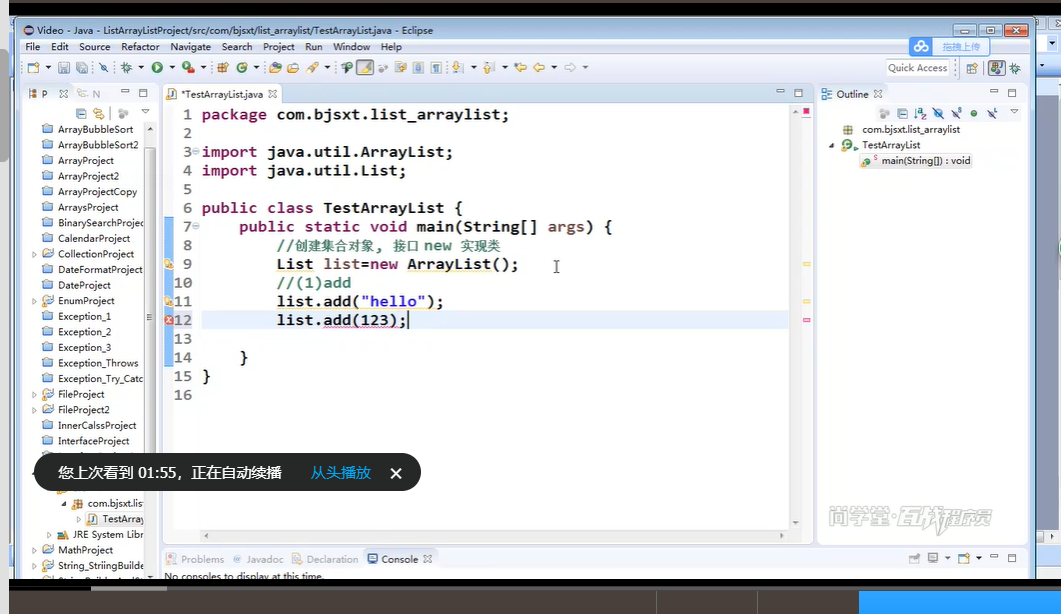Collapse TestArrayList in the Outline

(832, 145)
